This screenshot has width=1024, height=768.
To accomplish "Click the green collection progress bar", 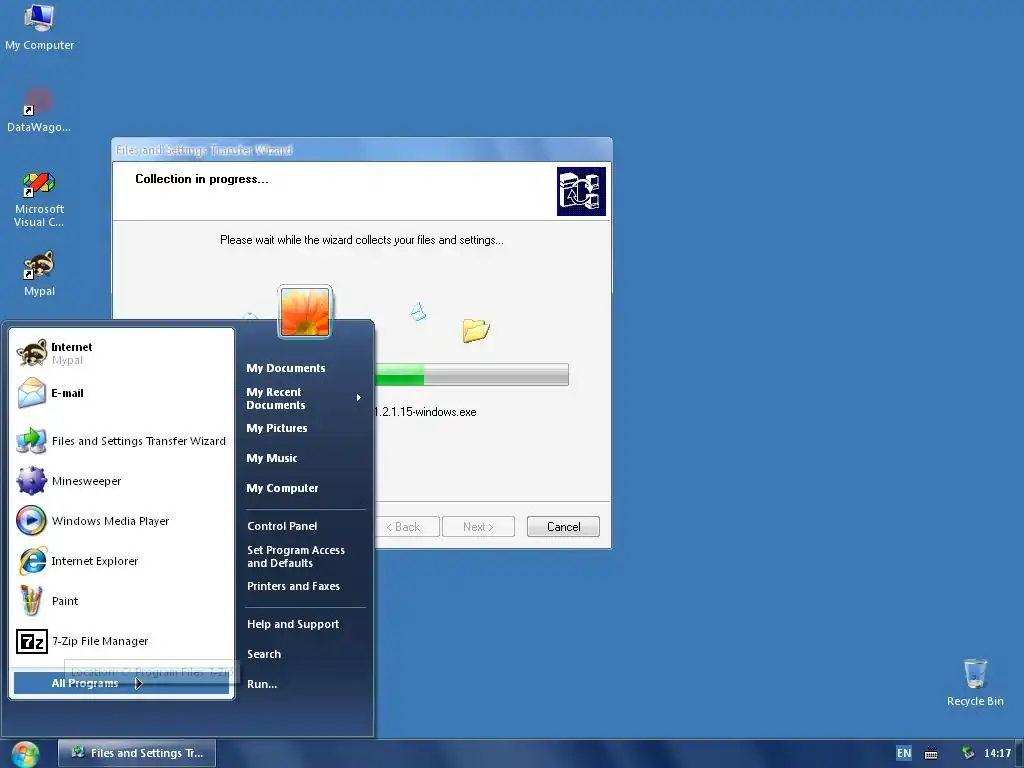I will [x=400, y=375].
